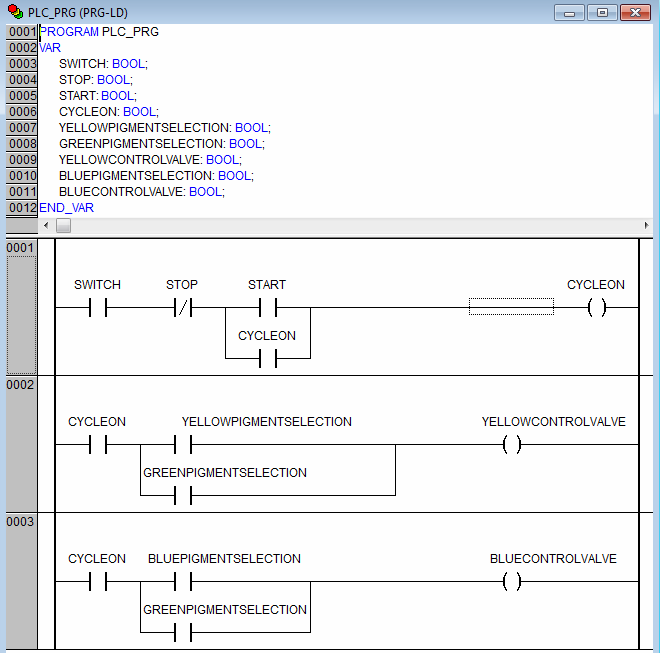660x653 pixels.
Task: Select the START contact in network 0001
Action: [x=268, y=307]
